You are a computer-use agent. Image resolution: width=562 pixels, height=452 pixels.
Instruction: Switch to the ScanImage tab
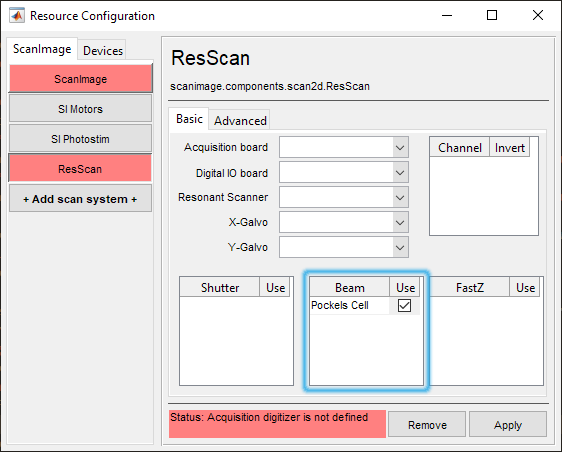coord(42,49)
